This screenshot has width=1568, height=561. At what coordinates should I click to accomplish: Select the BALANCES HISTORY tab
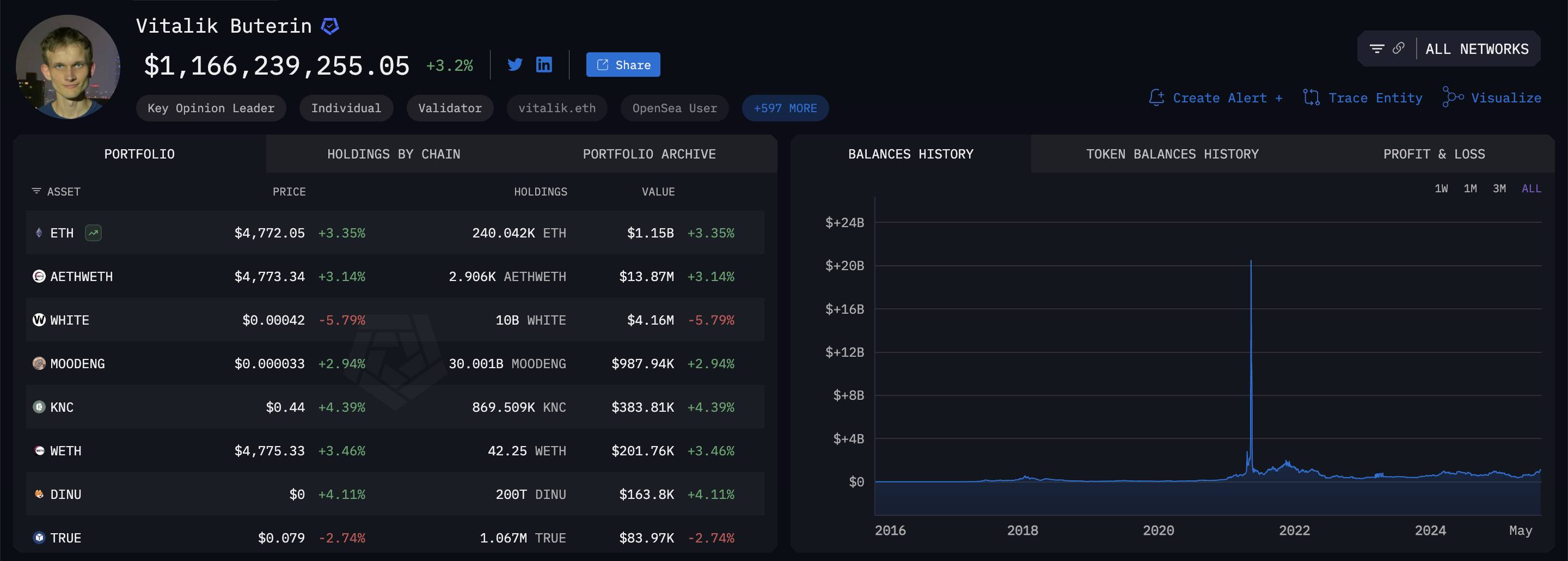point(911,154)
